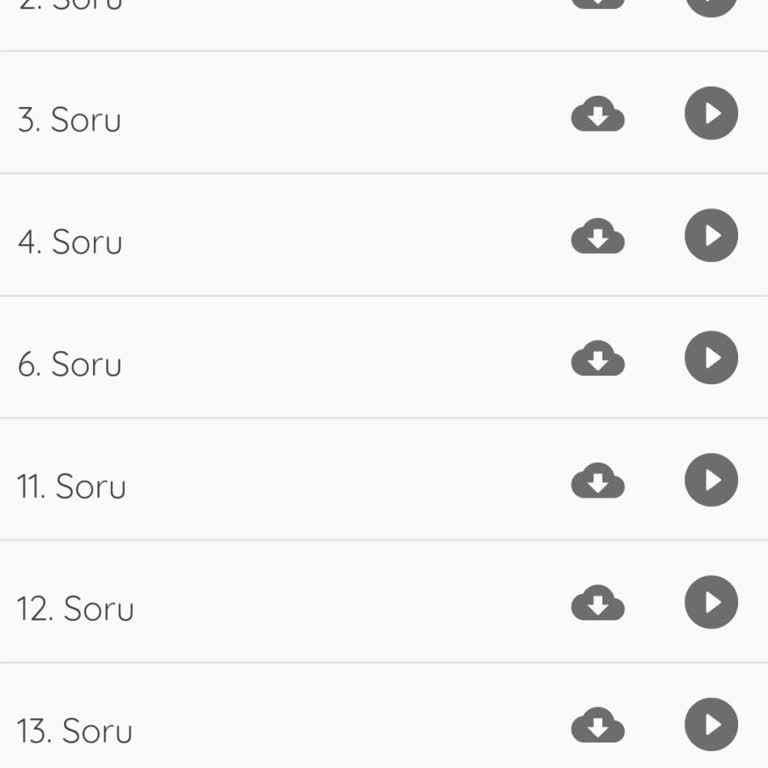
Task: Download the 4. Soru item
Action: click(x=598, y=237)
